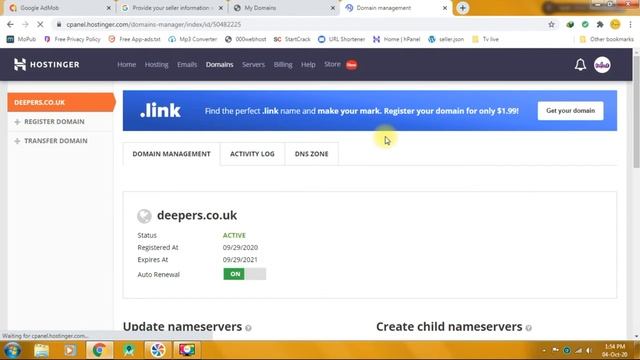640x360 pixels.
Task: Click help icon beside Create child nameservers
Action: [x=529, y=328]
